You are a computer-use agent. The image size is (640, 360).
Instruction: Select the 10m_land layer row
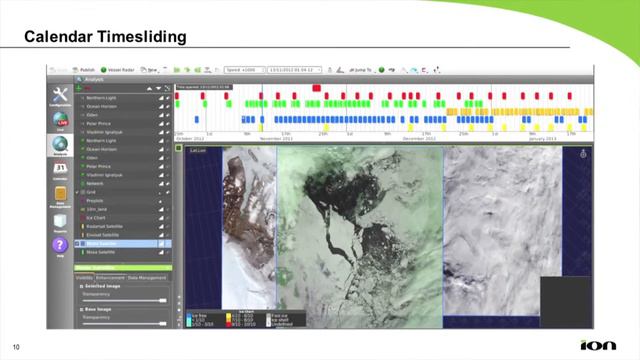coord(123,209)
